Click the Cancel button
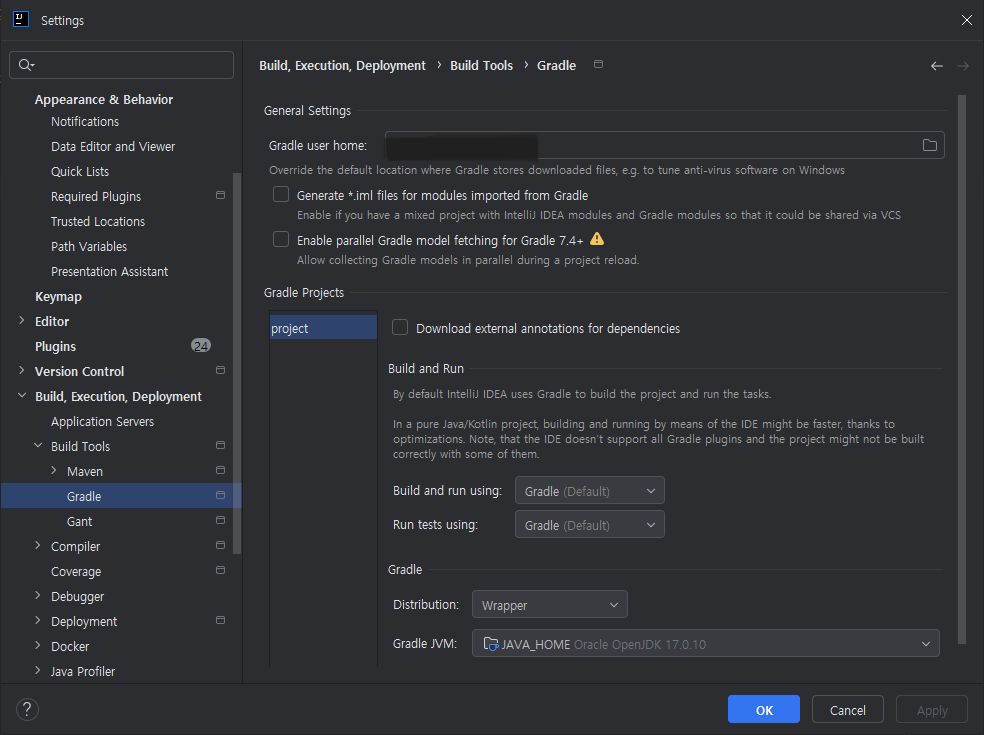Screen dimensions: 984x735 click(847, 709)
